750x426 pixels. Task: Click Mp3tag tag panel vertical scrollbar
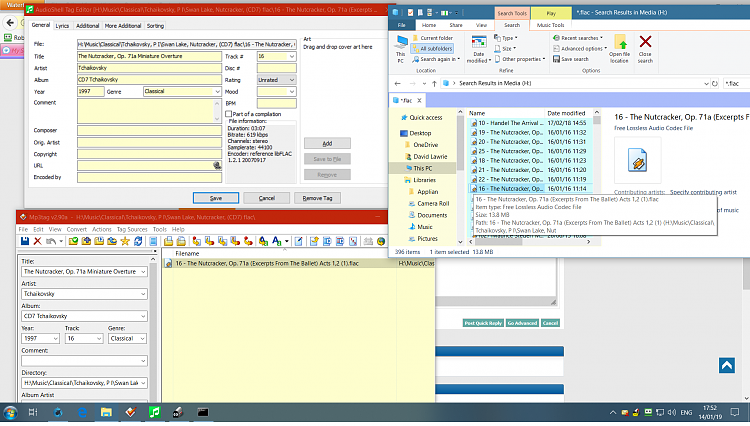(x=154, y=328)
